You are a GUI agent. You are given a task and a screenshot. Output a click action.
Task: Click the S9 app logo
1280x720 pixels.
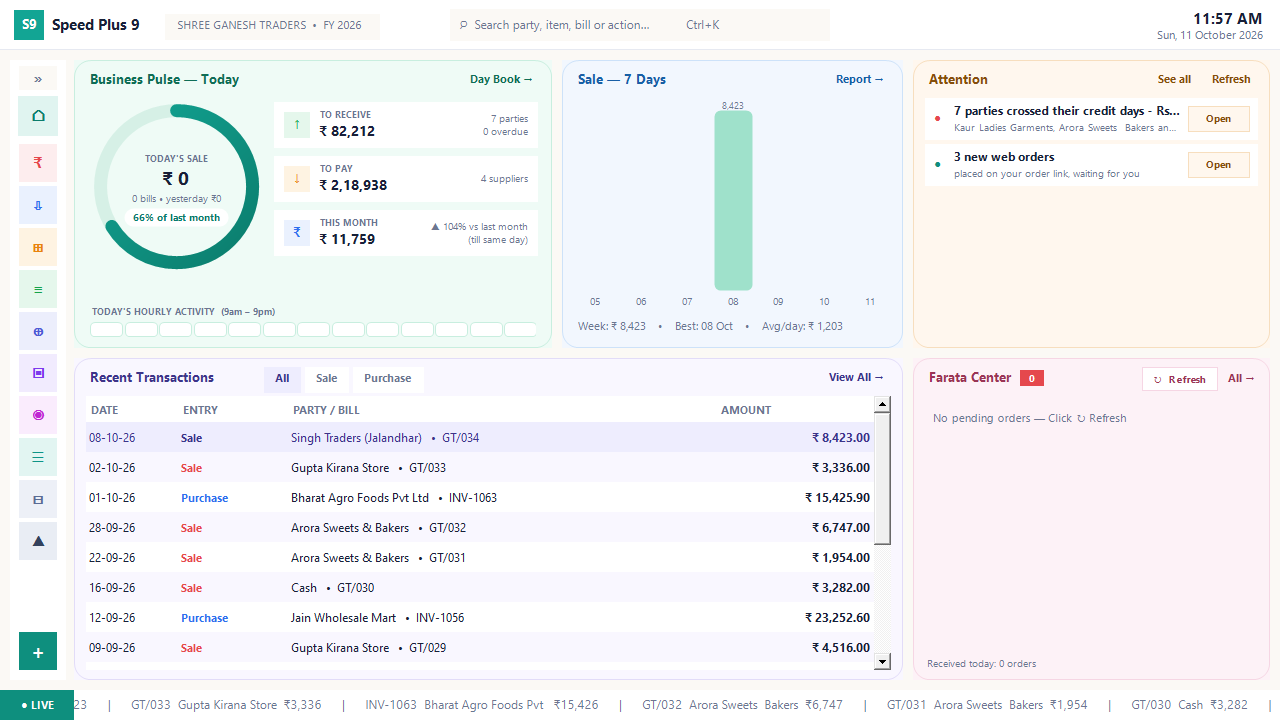point(29,25)
